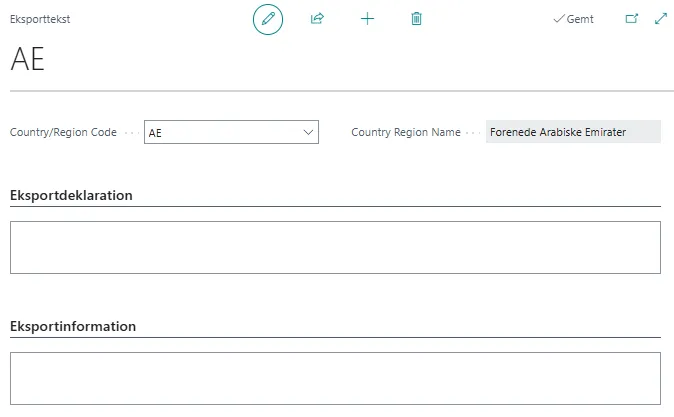
Task: Click inside Country/Region Code box showing AE
Action: coord(220,132)
